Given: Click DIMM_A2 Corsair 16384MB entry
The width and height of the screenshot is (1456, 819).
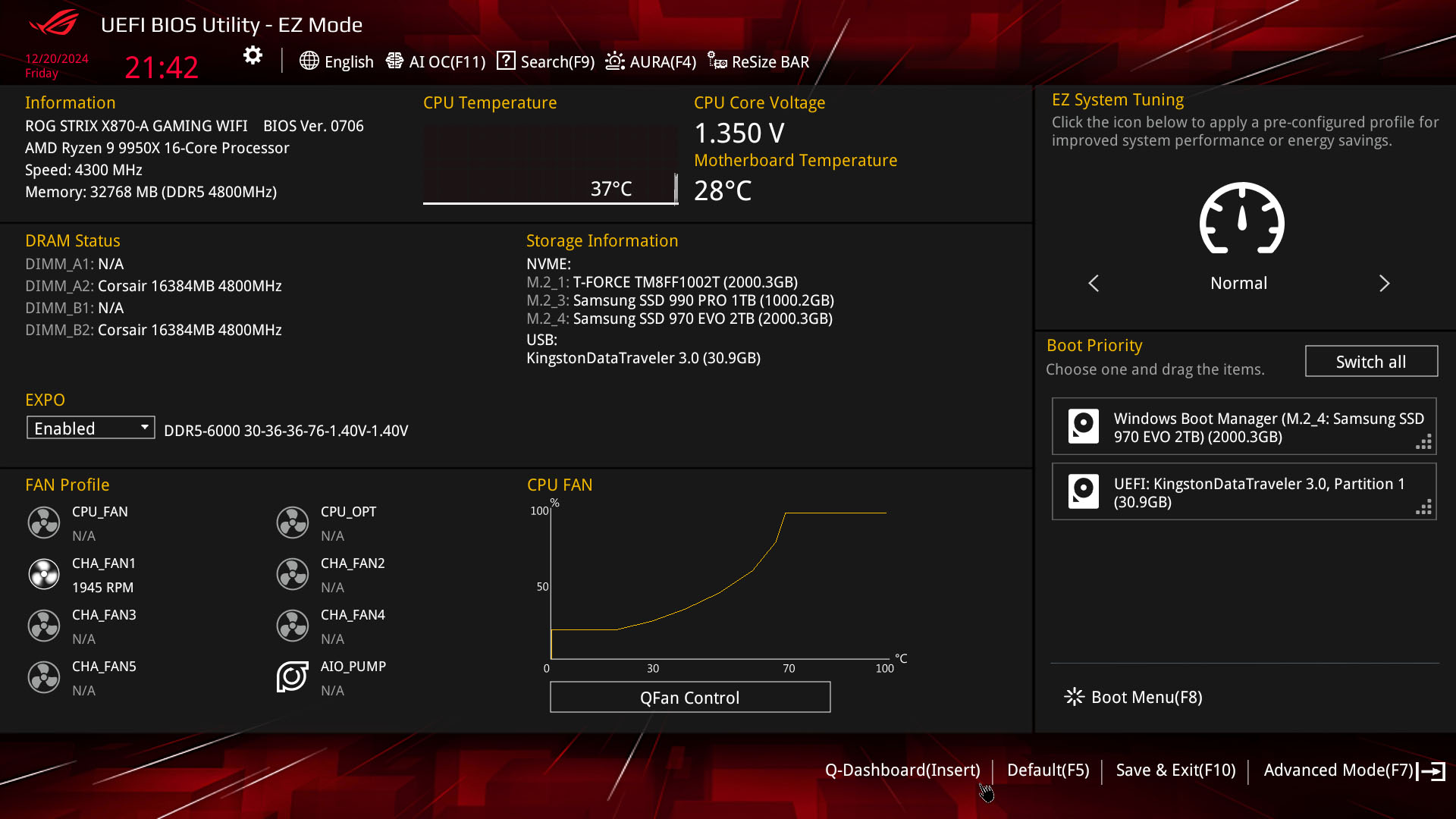Looking at the screenshot, I should coord(153,286).
